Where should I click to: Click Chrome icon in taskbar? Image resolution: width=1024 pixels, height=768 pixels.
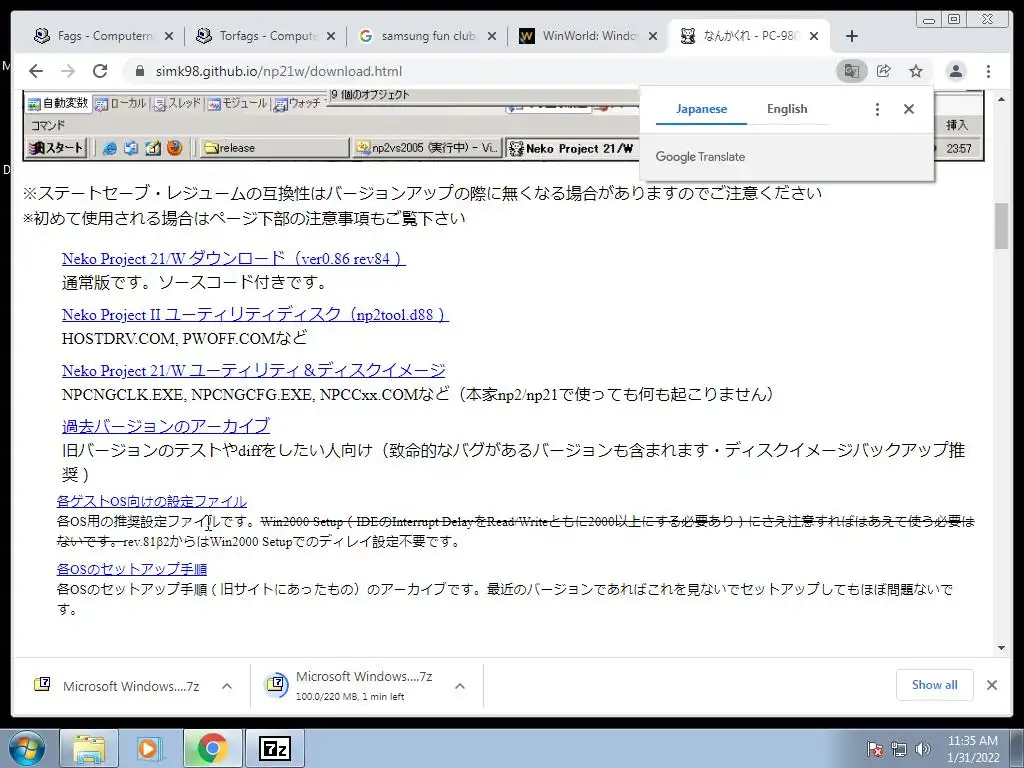click(212, 749)
